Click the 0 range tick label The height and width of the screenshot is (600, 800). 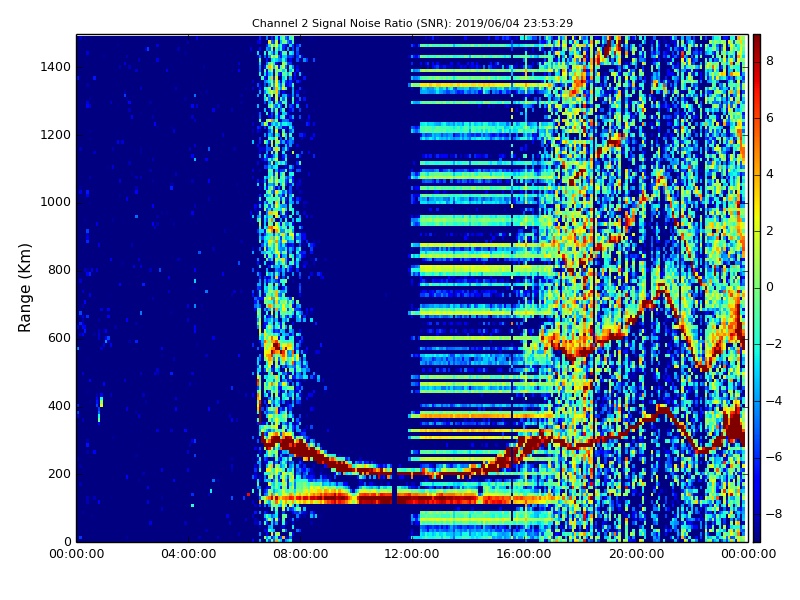pyautogui.click(x=67, y=541)
